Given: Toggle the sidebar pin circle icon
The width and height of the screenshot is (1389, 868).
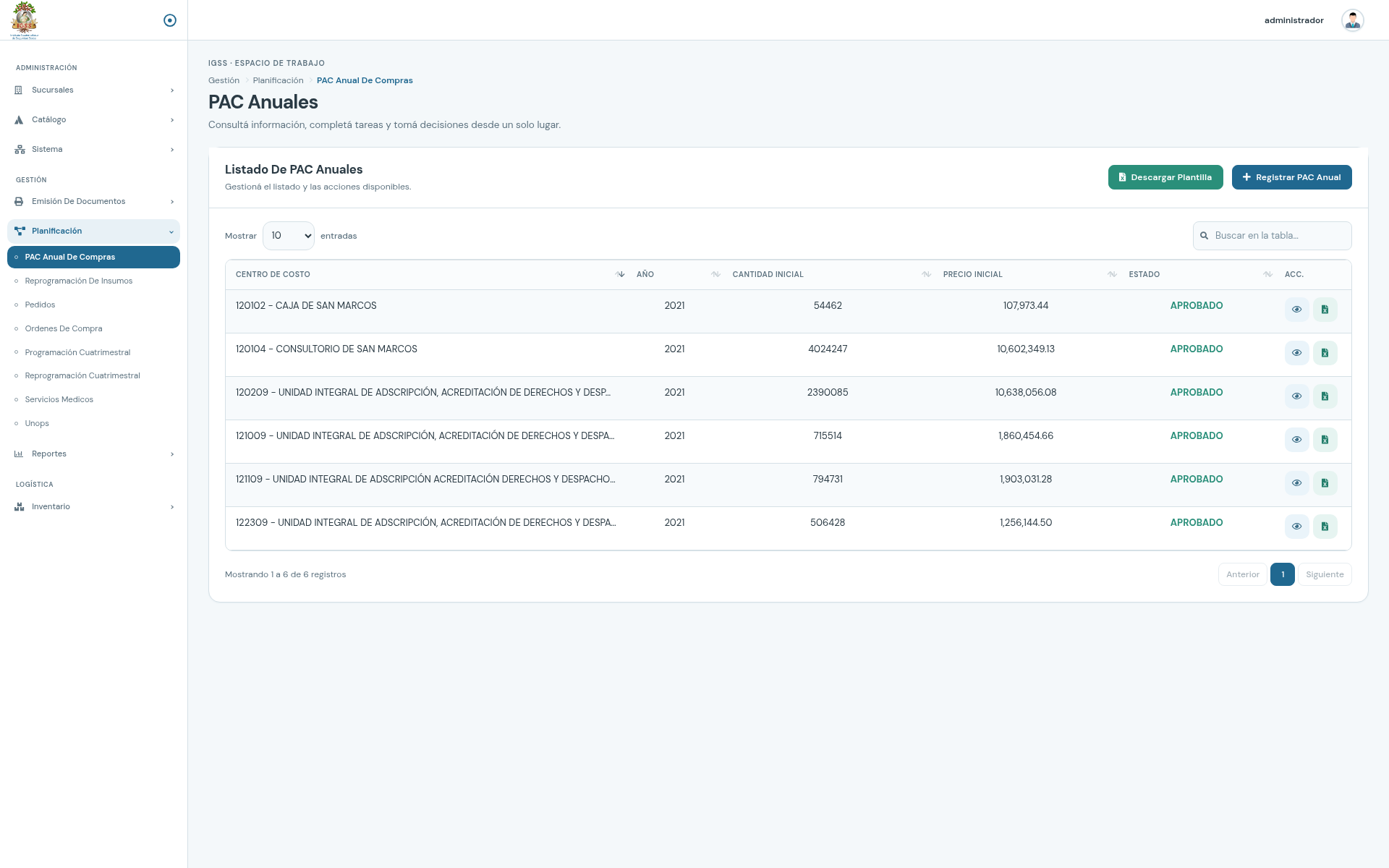Looking at the screenshot, I should pyautogui.click(x=170, y=20).
